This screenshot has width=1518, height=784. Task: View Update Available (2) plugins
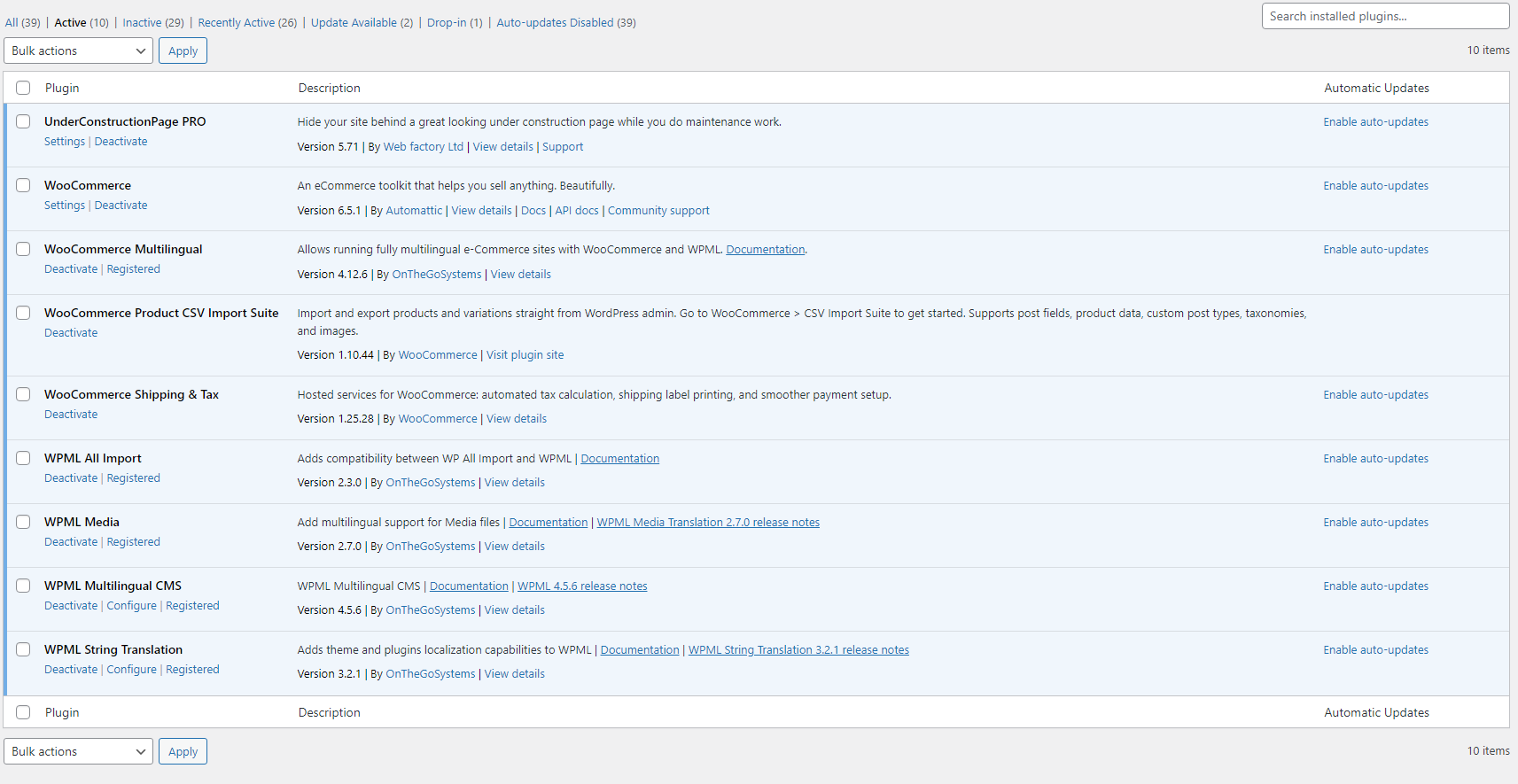tap(362, 22)
